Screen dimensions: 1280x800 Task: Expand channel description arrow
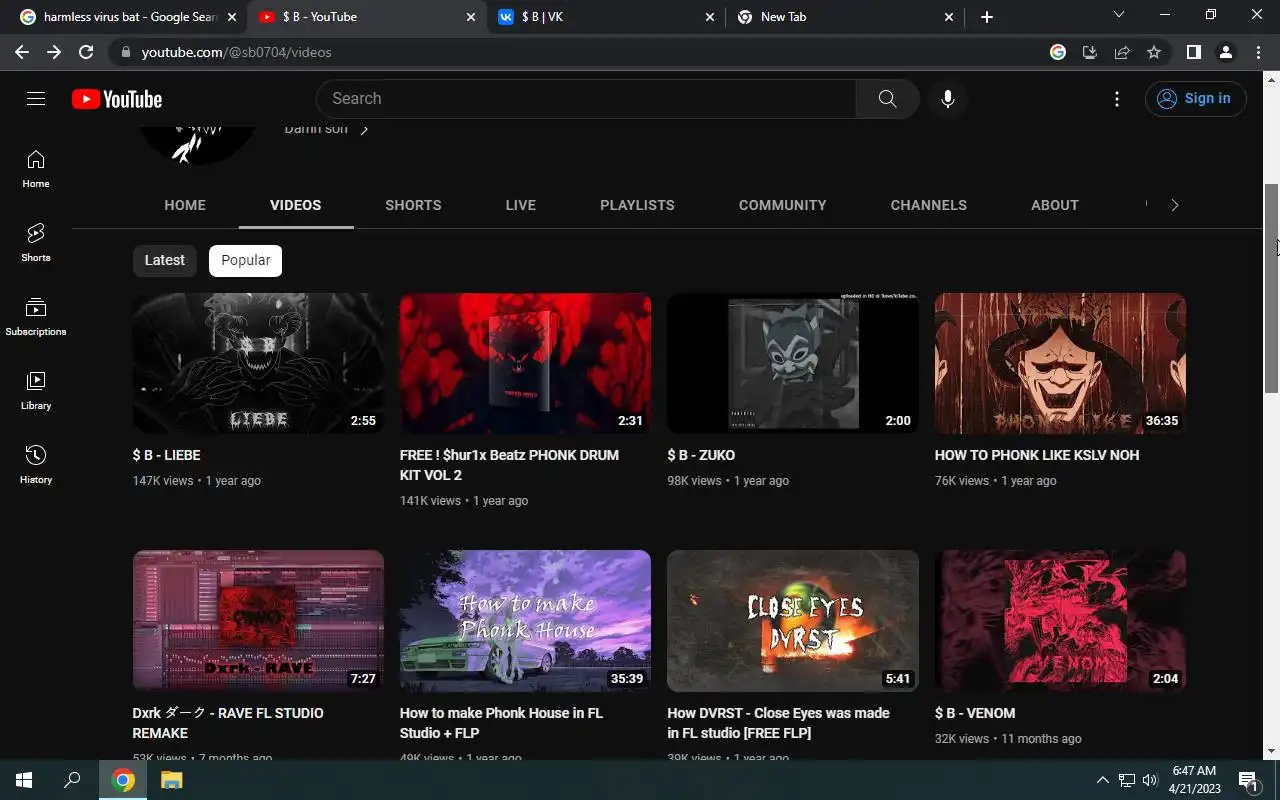[364, 129]
